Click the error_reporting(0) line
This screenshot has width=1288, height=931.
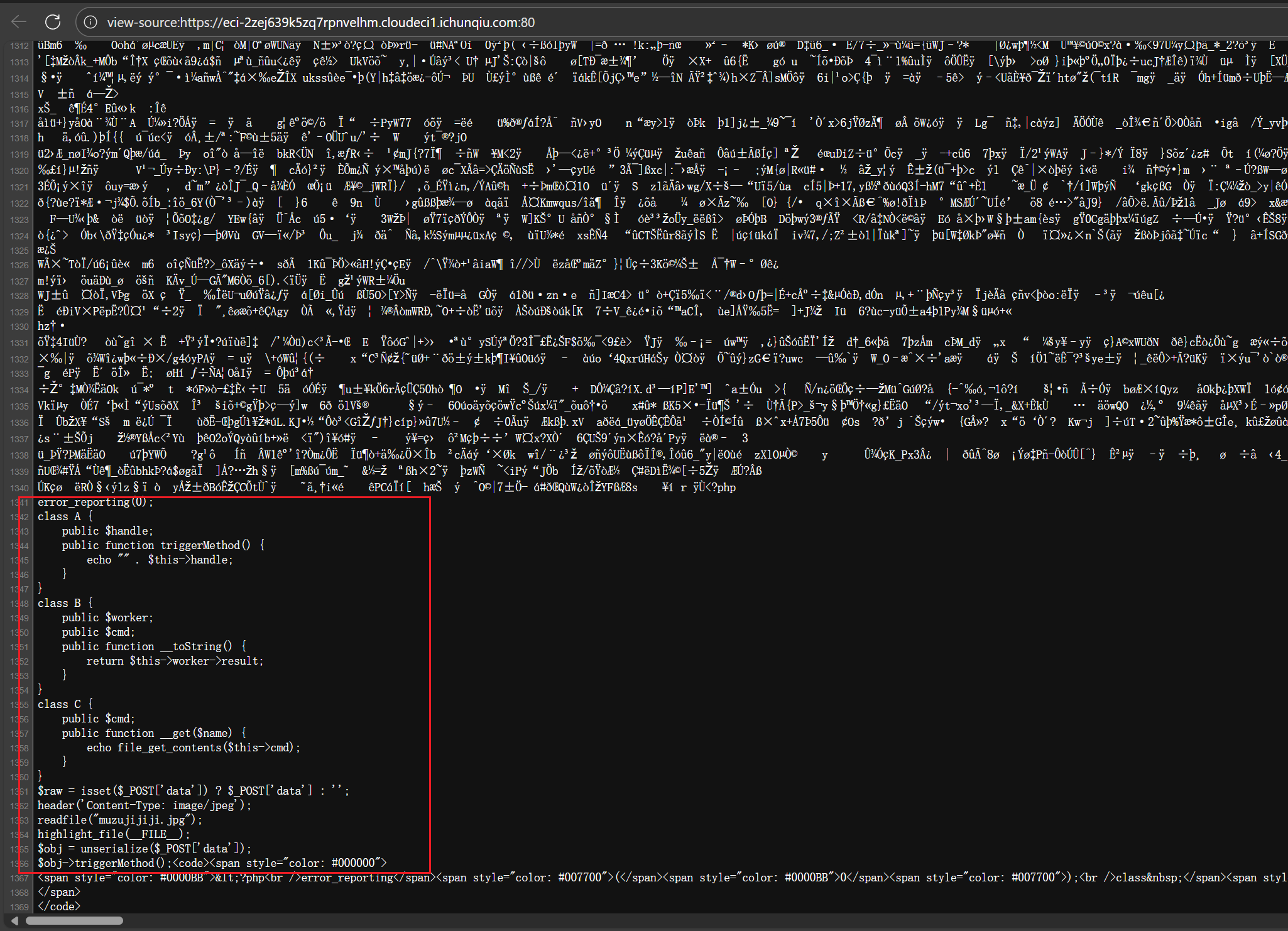(x=95, y=502)
